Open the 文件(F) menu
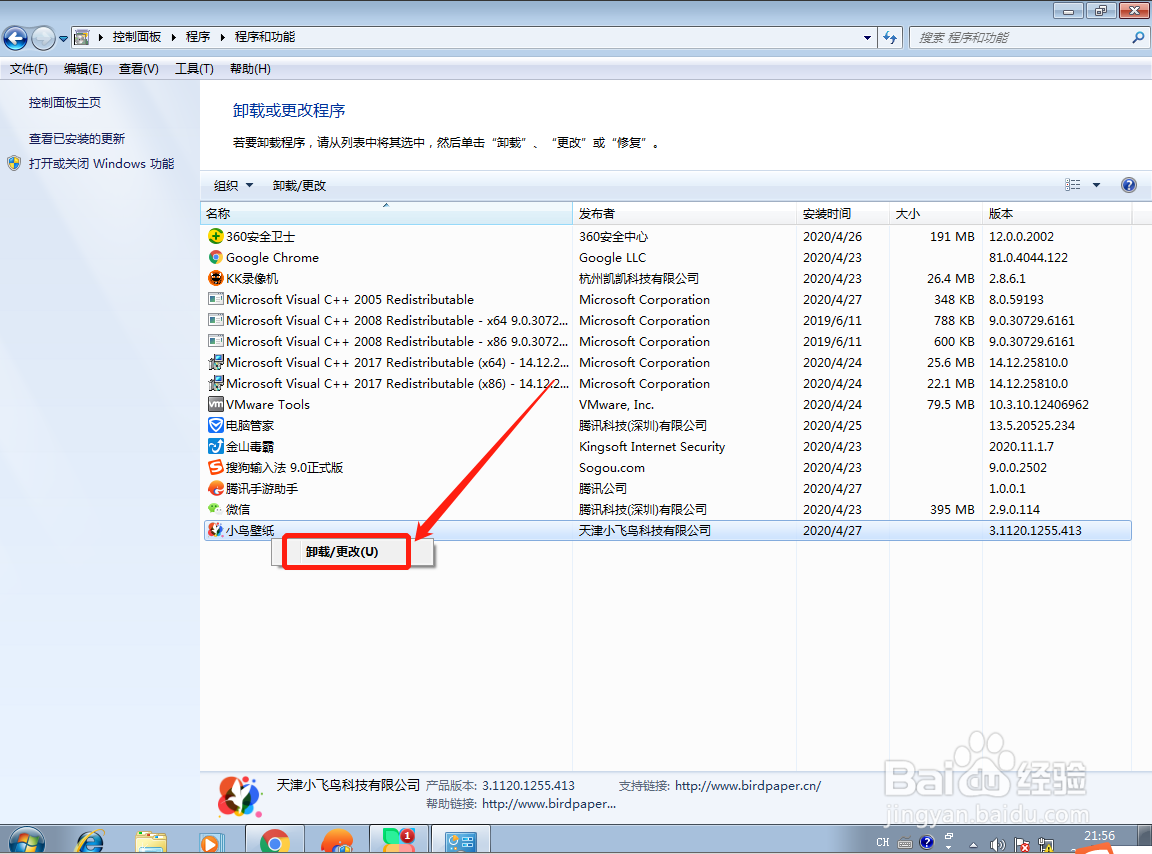 pyautogui.click(x=29, y=68)
